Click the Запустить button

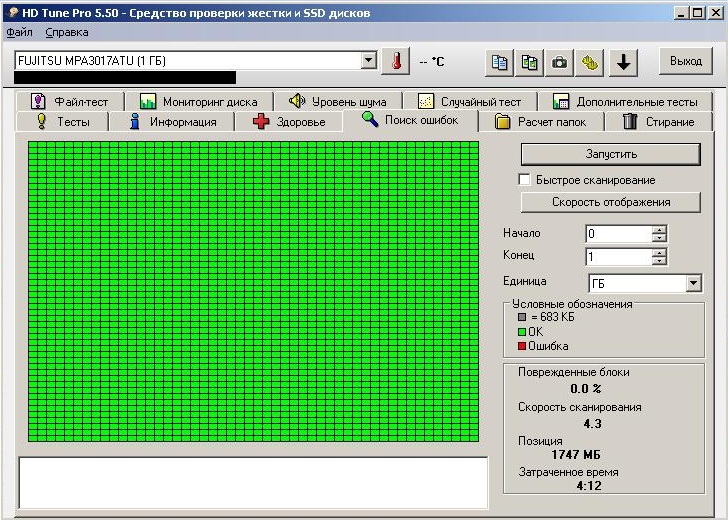[x=611, y=154]
